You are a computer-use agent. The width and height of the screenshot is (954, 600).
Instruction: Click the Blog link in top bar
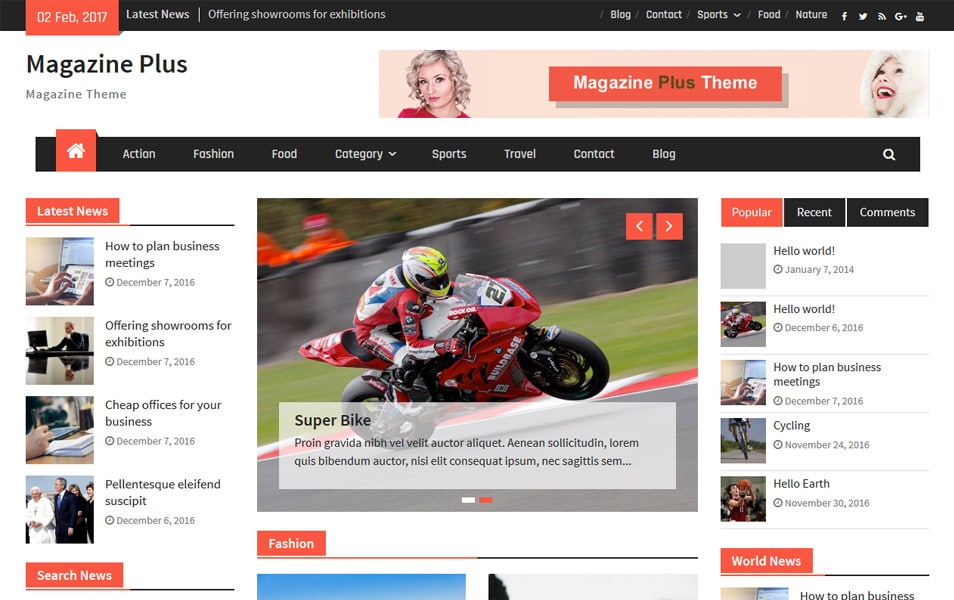coord(621,15)
